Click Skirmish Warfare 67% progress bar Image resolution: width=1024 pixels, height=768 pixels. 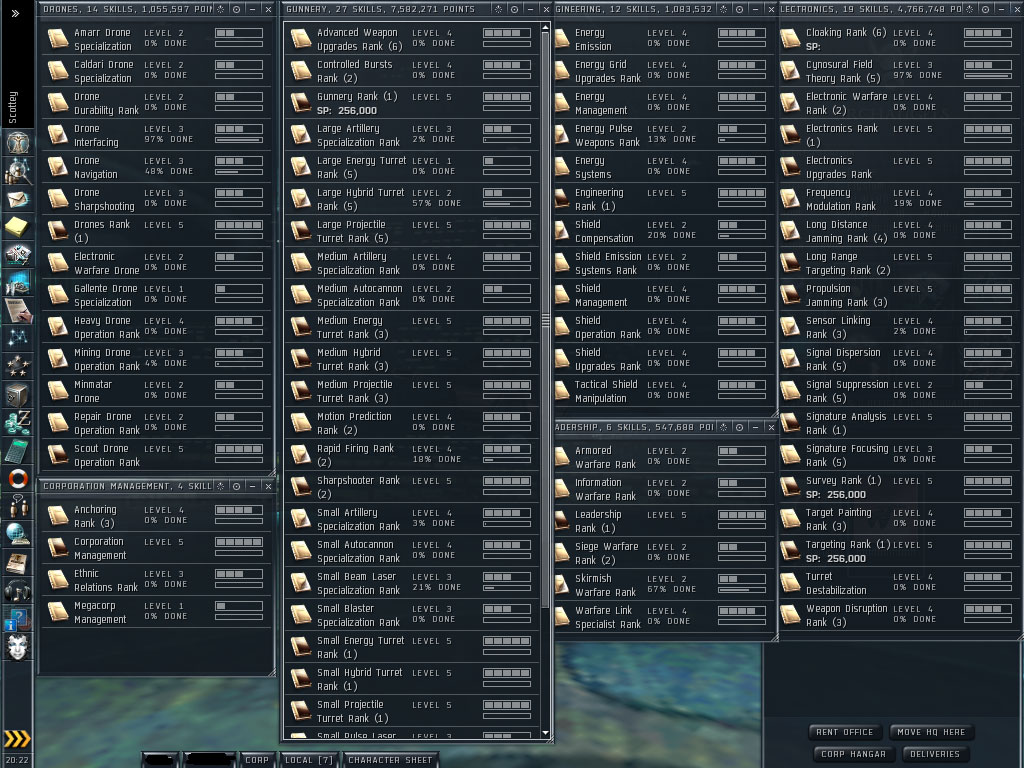click(x=742, y=590)
